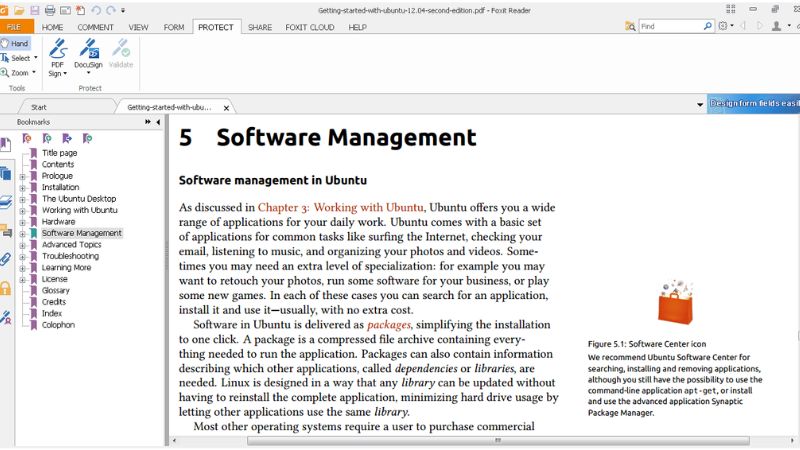
Task: Open the FILE menu
Action: (x=15, y=27)
